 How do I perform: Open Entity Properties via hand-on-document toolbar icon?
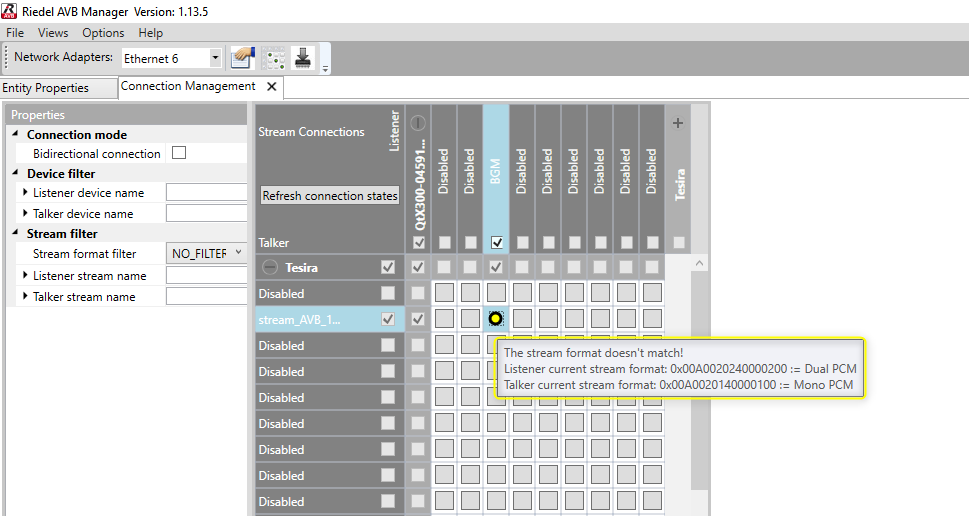[243, 58]
